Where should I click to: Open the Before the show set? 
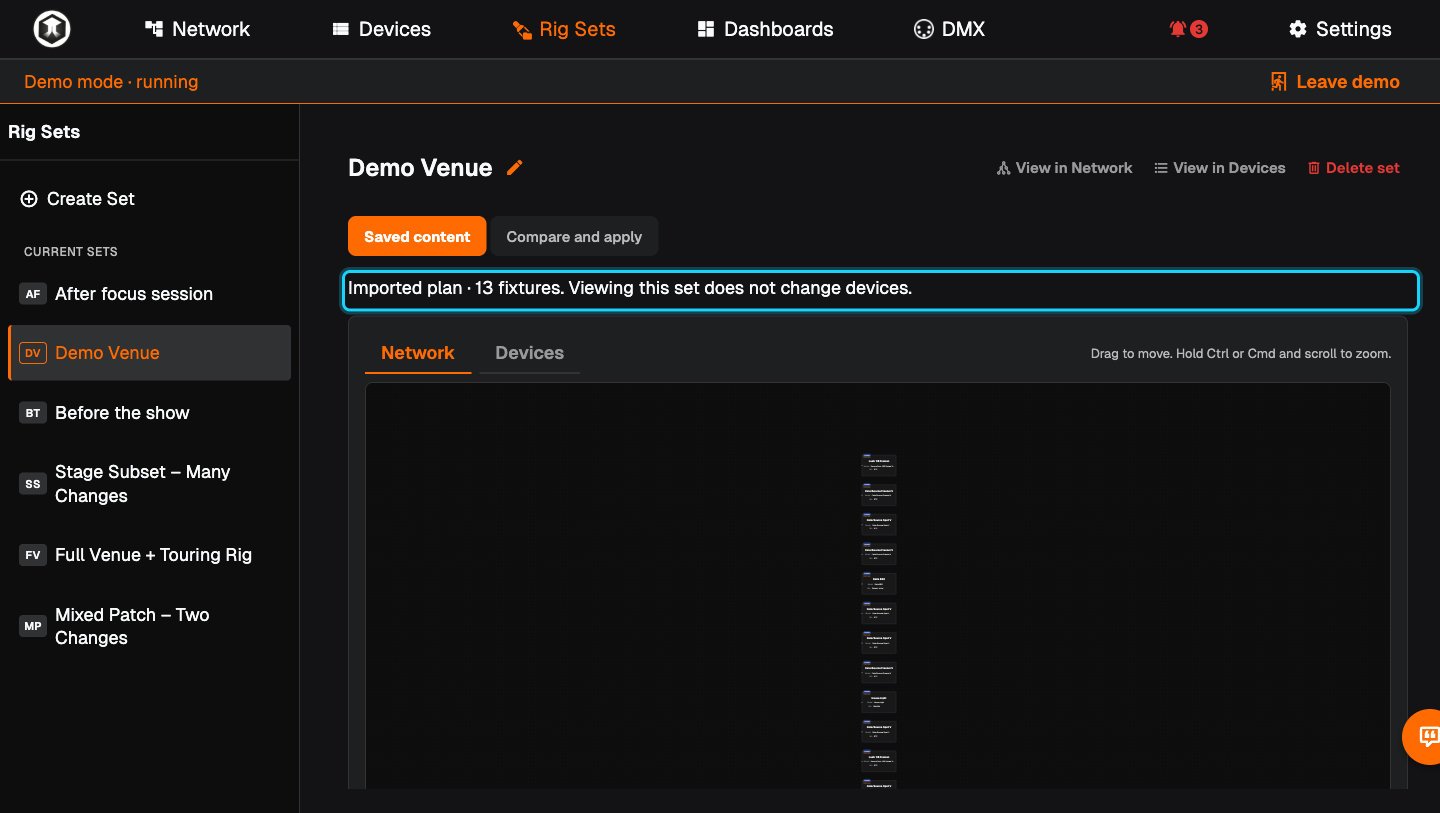point(150,413)
